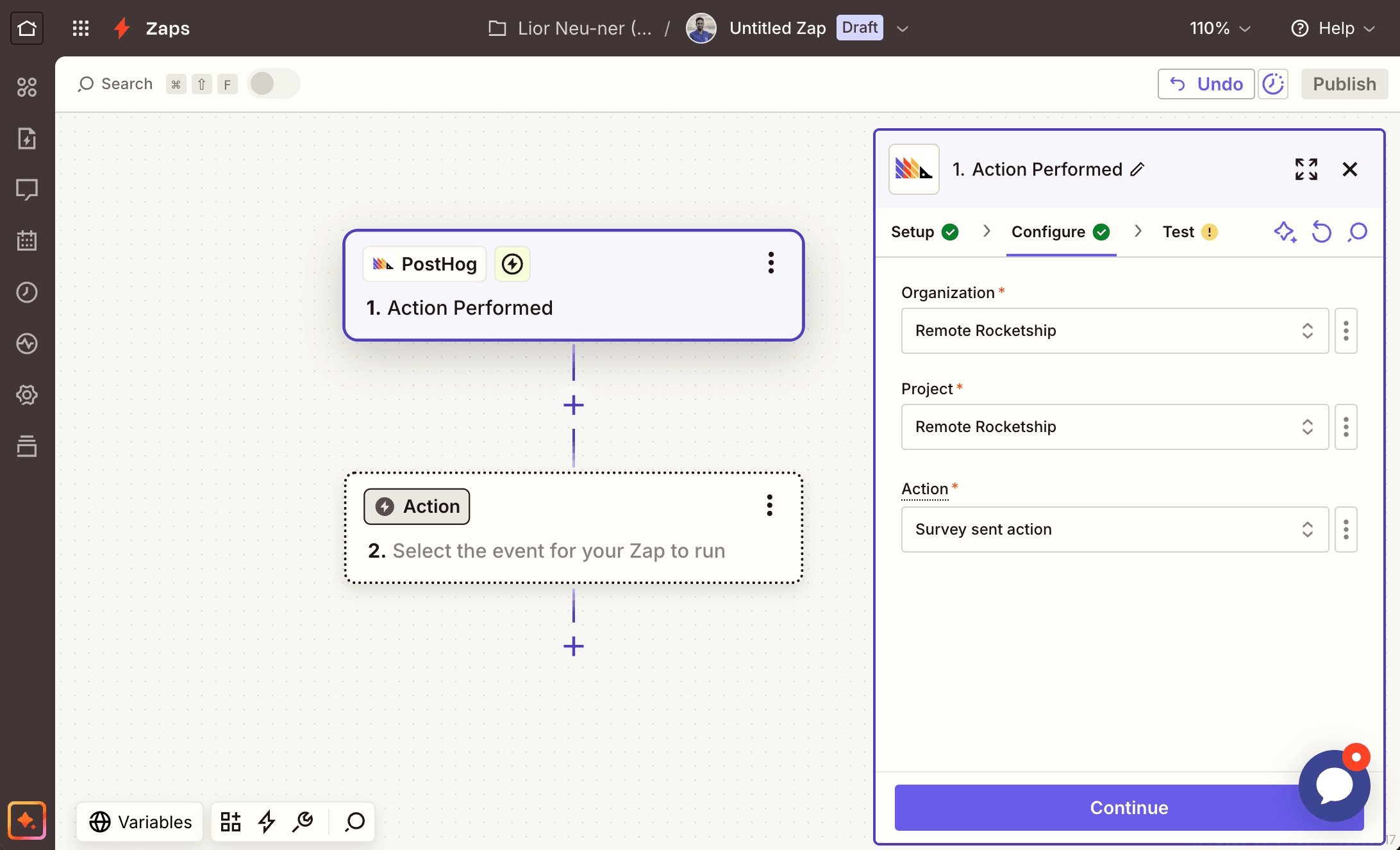Viewport: 1400px width, 850px height.
Task: Open the Lior Neu-ner folder link
Action: pos(570,28)
